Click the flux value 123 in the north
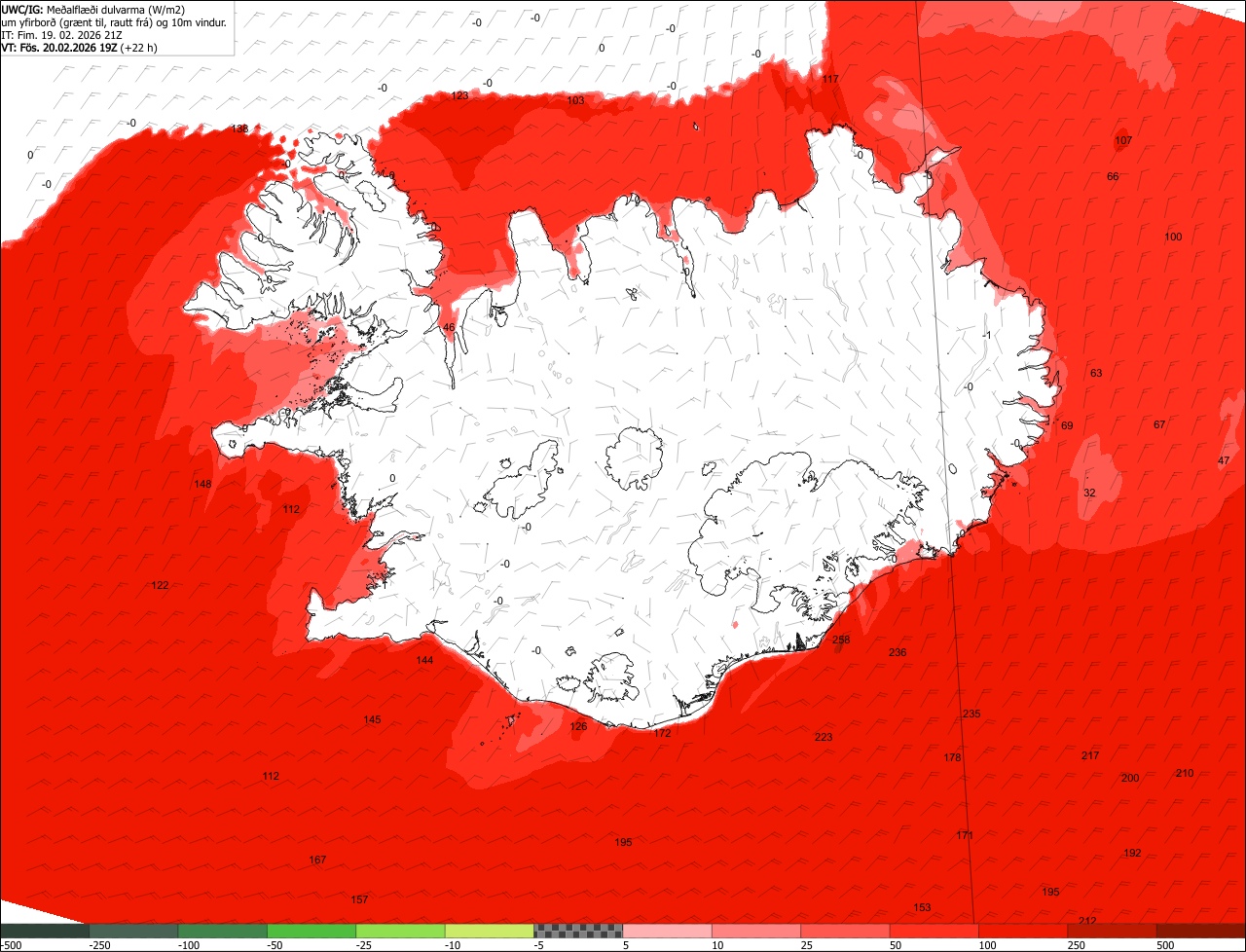The width and height of the screenshot is (1246, 952). pos(459,95)
